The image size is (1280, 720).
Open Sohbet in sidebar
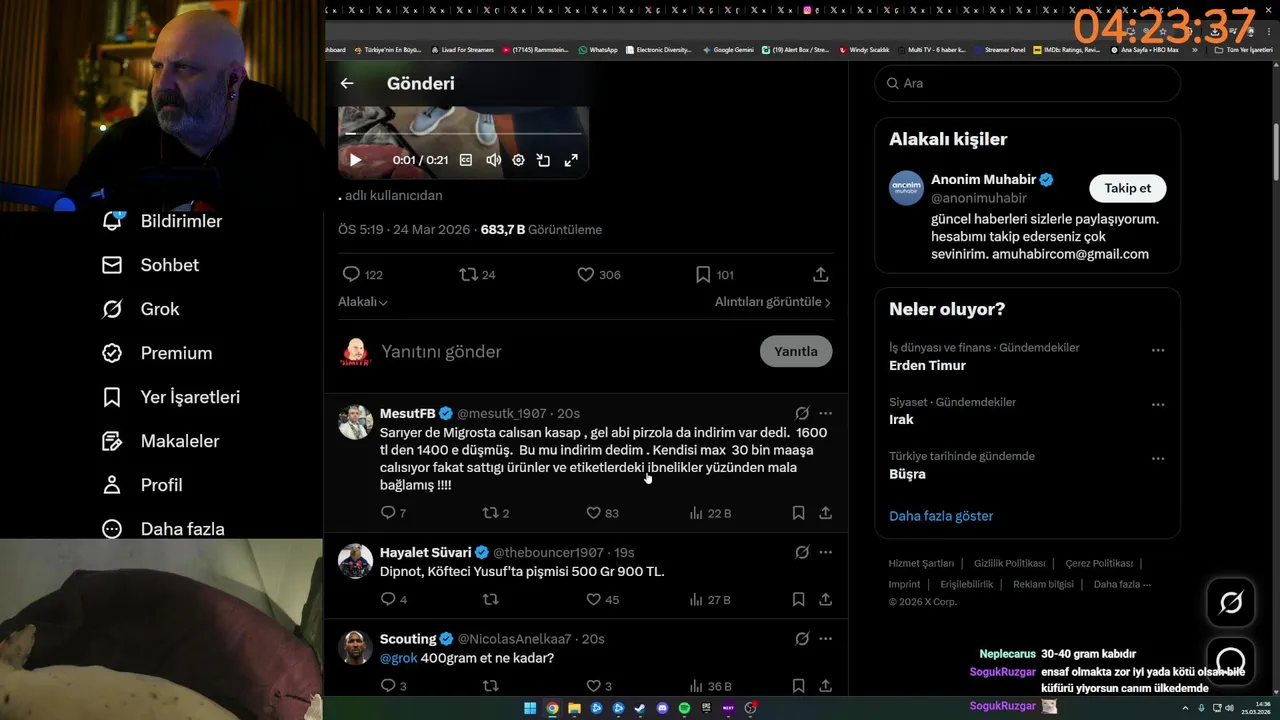(x=150, y=265)
